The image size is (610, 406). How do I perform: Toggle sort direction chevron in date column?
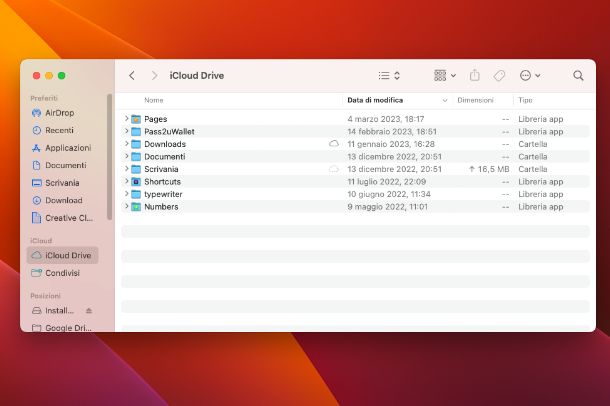pyautogui.click(x=445, y=100)
